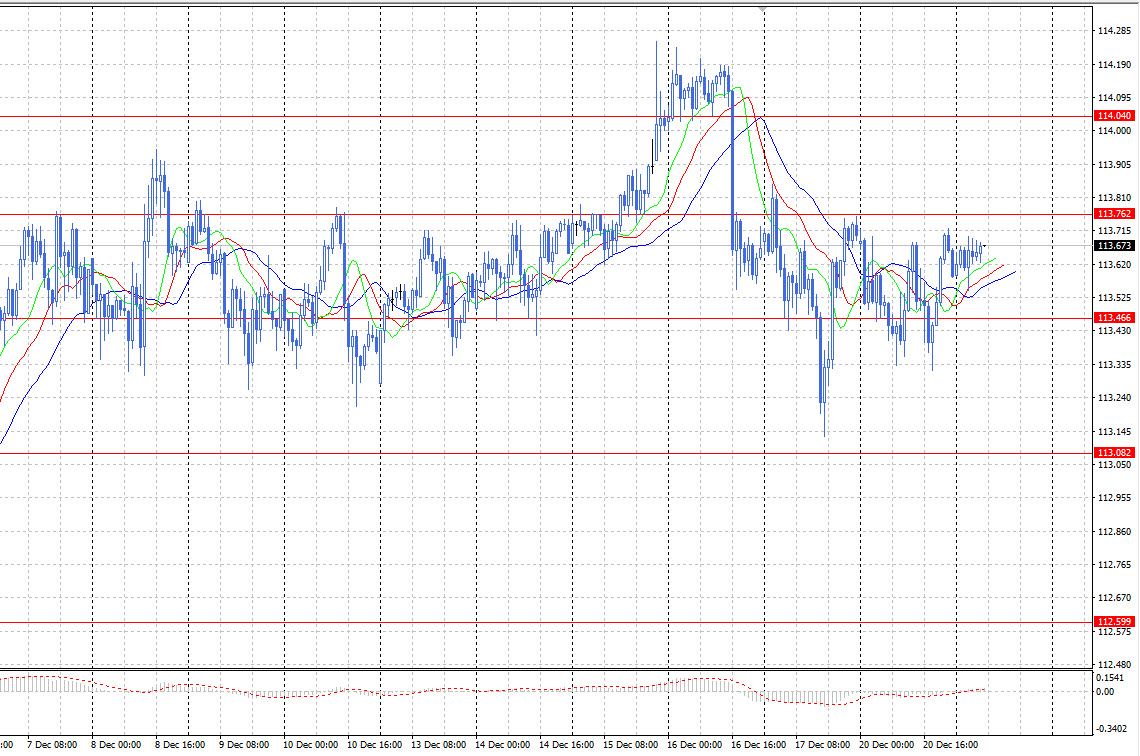Click the 113.810 value on price axis
Screen dimensions: 1140x756
click(x=1115, y=198)
